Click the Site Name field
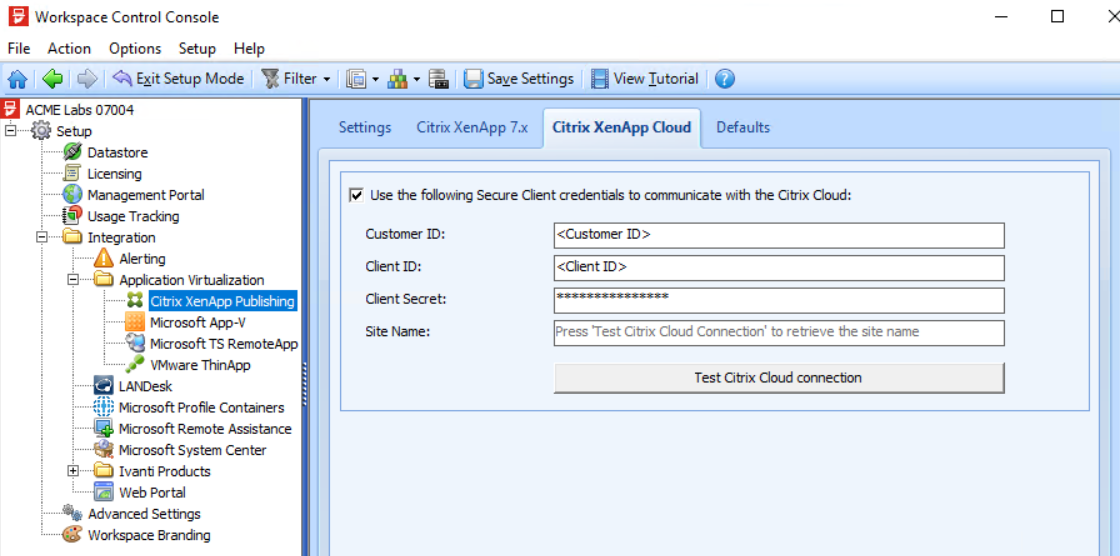The image size is (1120, 556). pos(779,332)
